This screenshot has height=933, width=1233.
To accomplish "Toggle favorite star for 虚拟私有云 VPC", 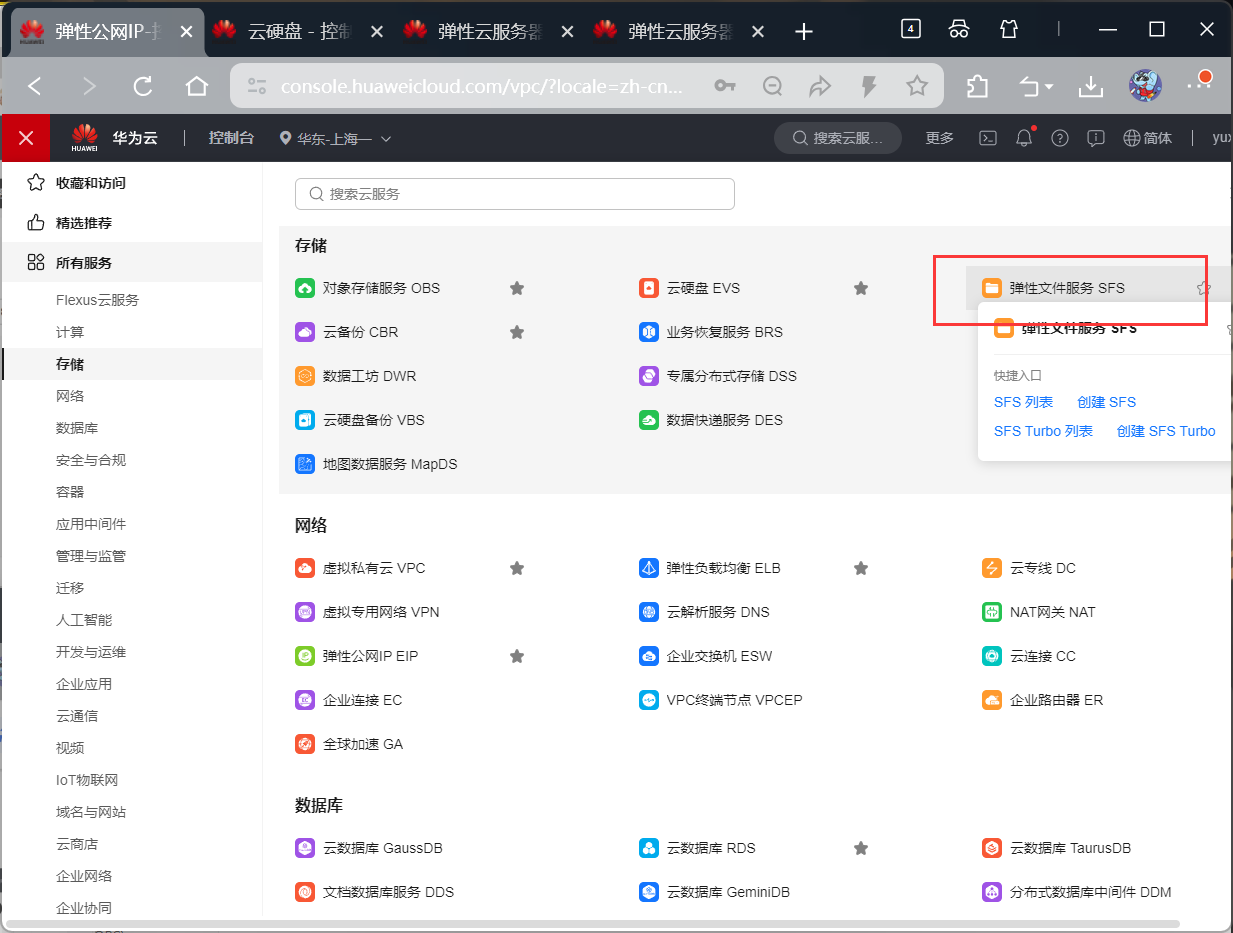I will tap(517, 568).
